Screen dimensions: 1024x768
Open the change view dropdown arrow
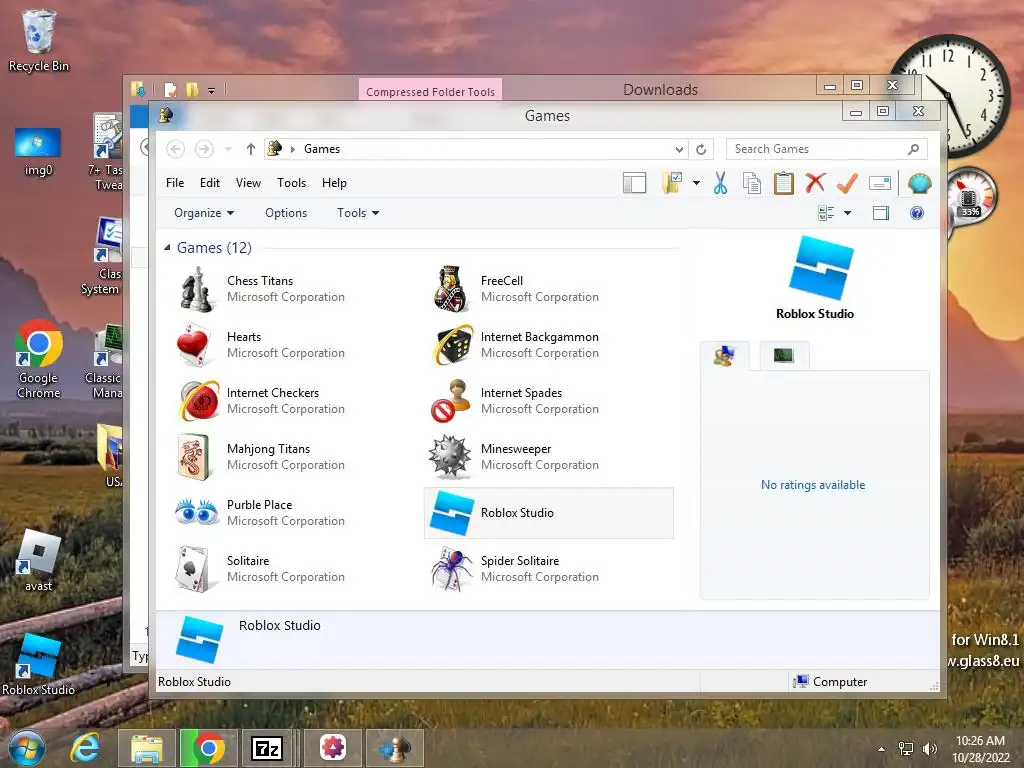click(x=847, y=213)
